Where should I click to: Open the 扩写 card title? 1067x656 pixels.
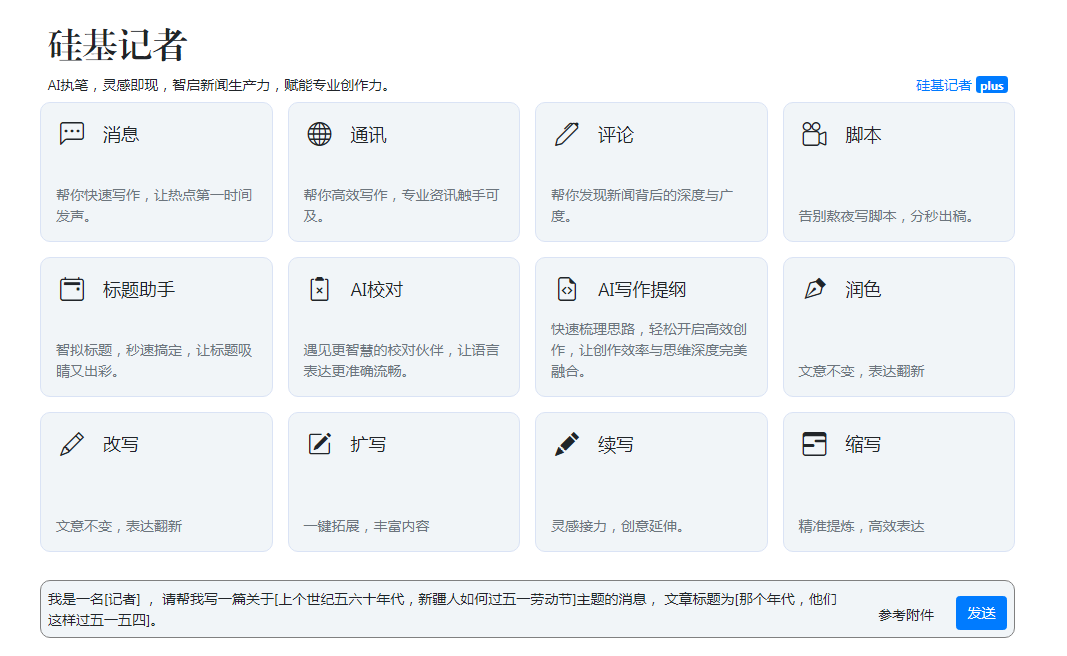[368, 445]
